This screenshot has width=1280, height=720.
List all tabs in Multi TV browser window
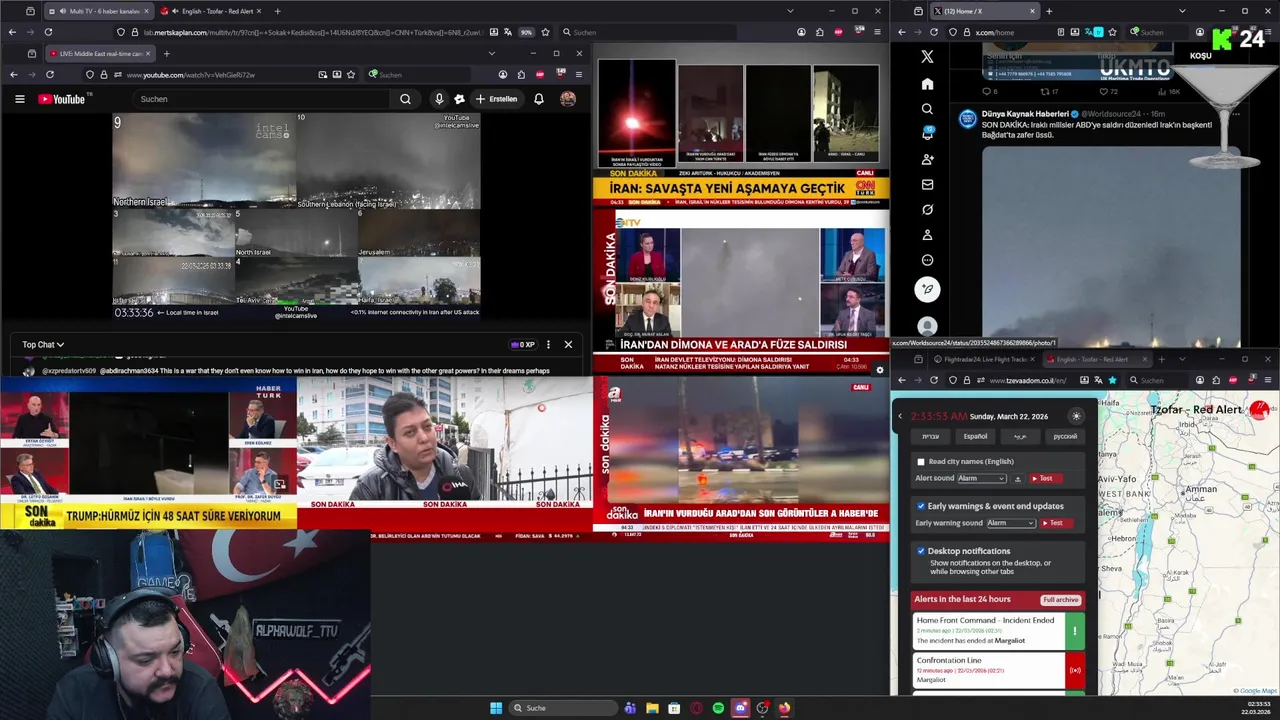tap(790, 11)
